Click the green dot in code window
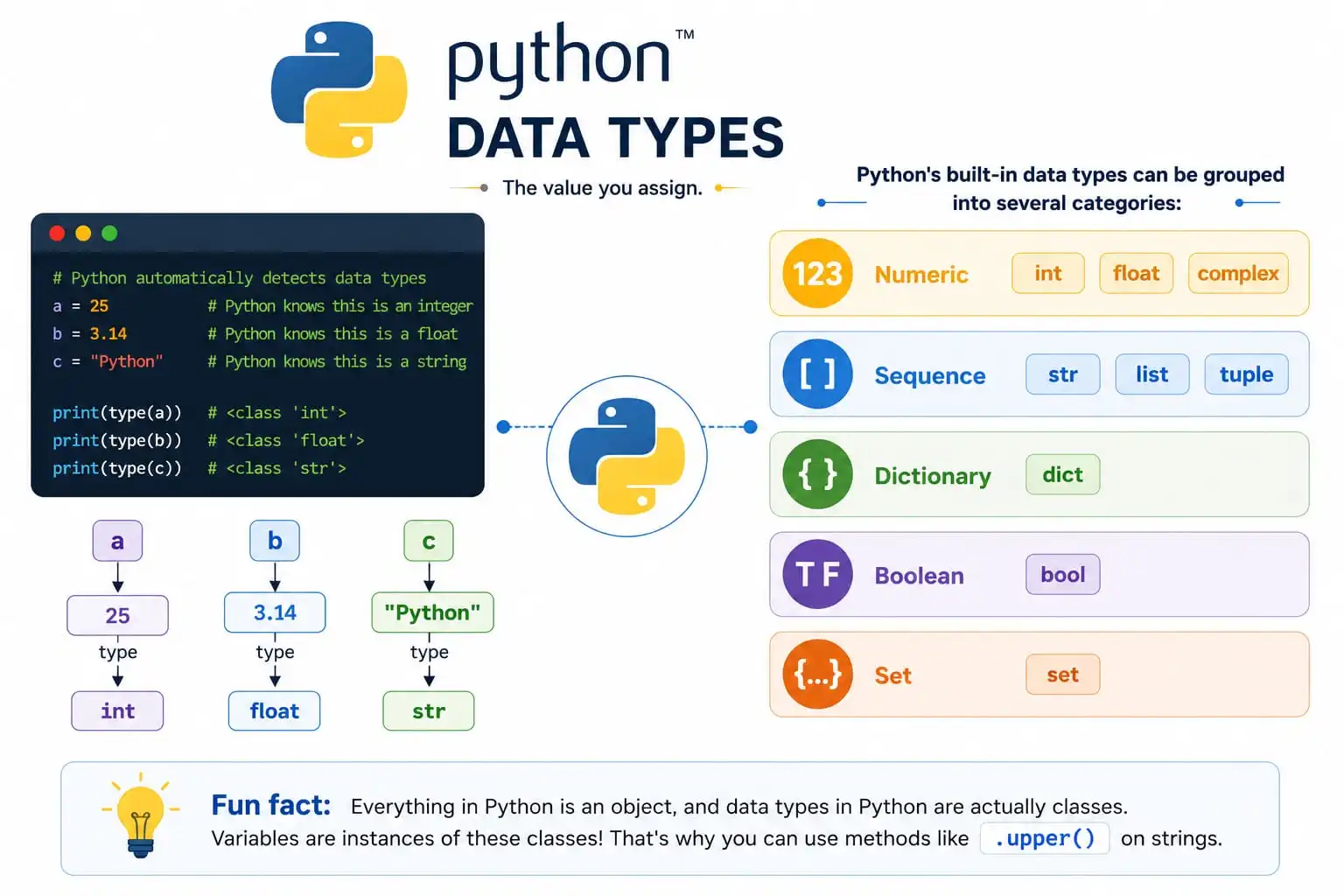 109,233
